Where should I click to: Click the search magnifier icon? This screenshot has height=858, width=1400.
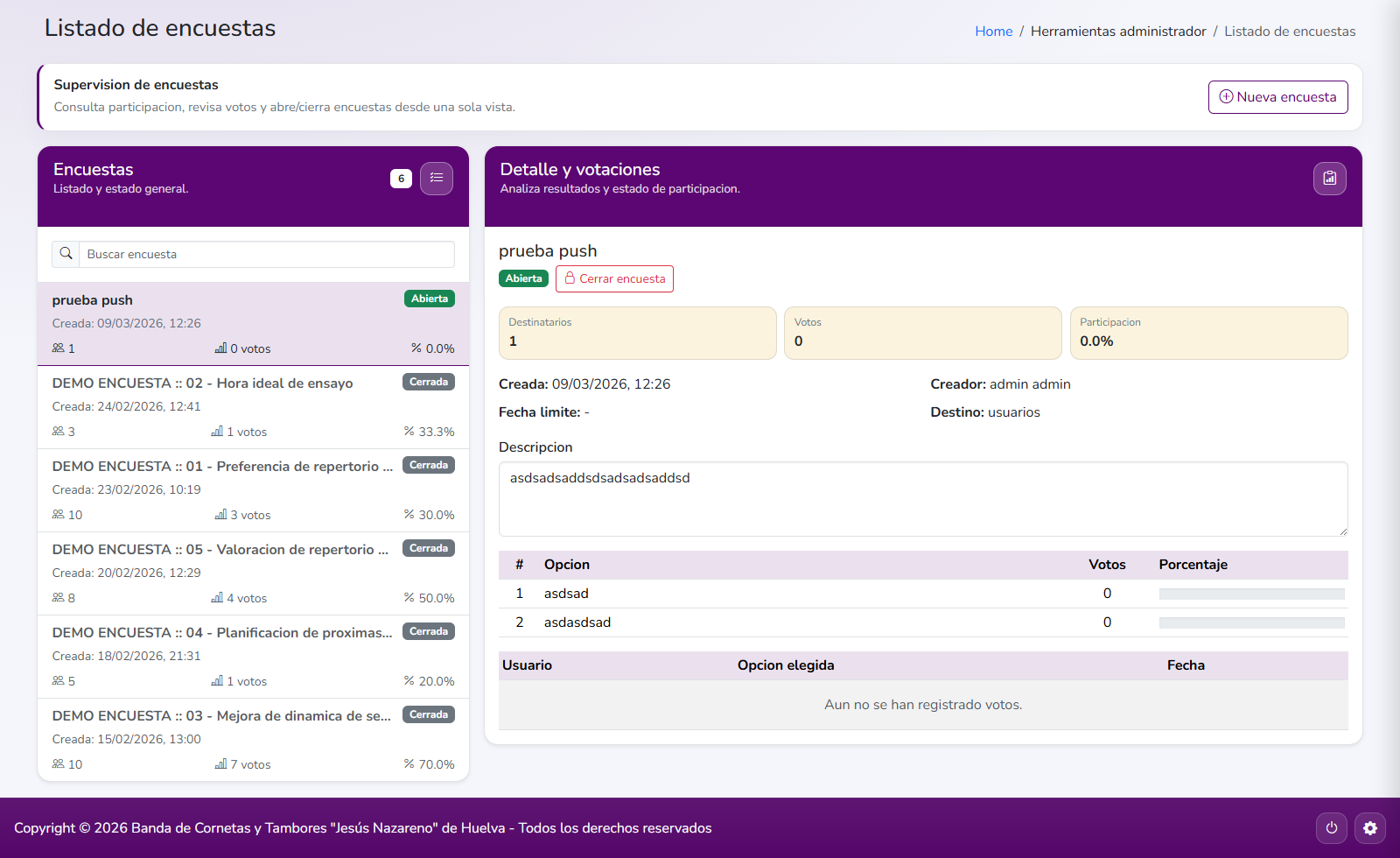[x=66, y=254]
